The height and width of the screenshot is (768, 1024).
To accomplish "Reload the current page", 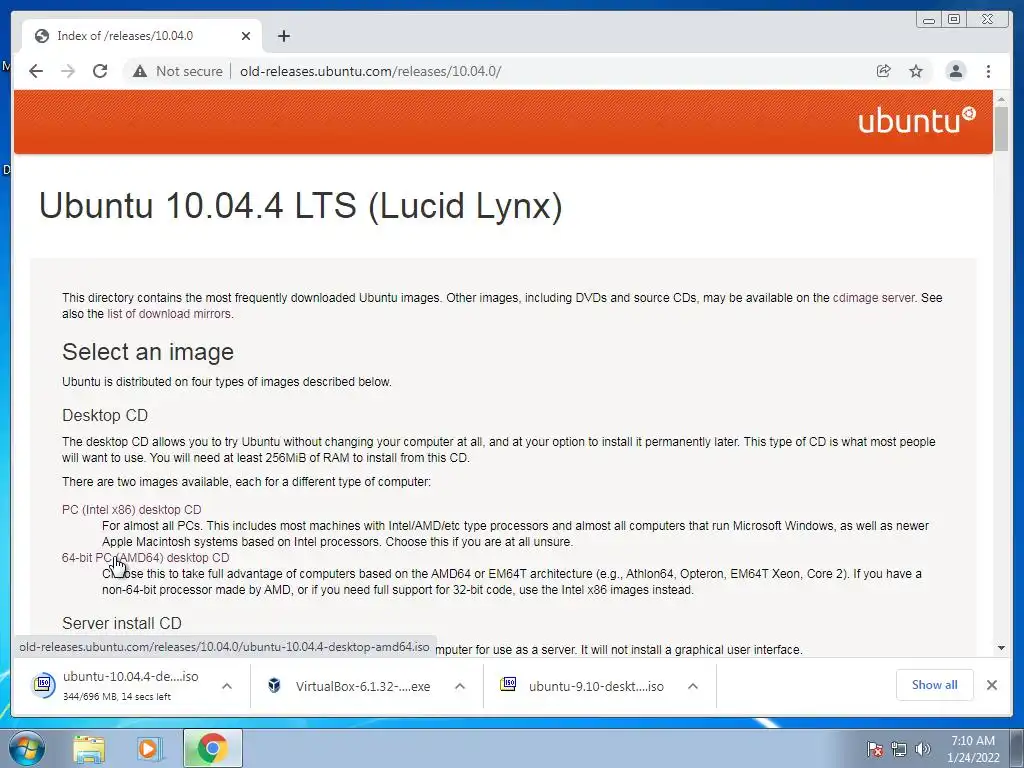I will 100,71.
